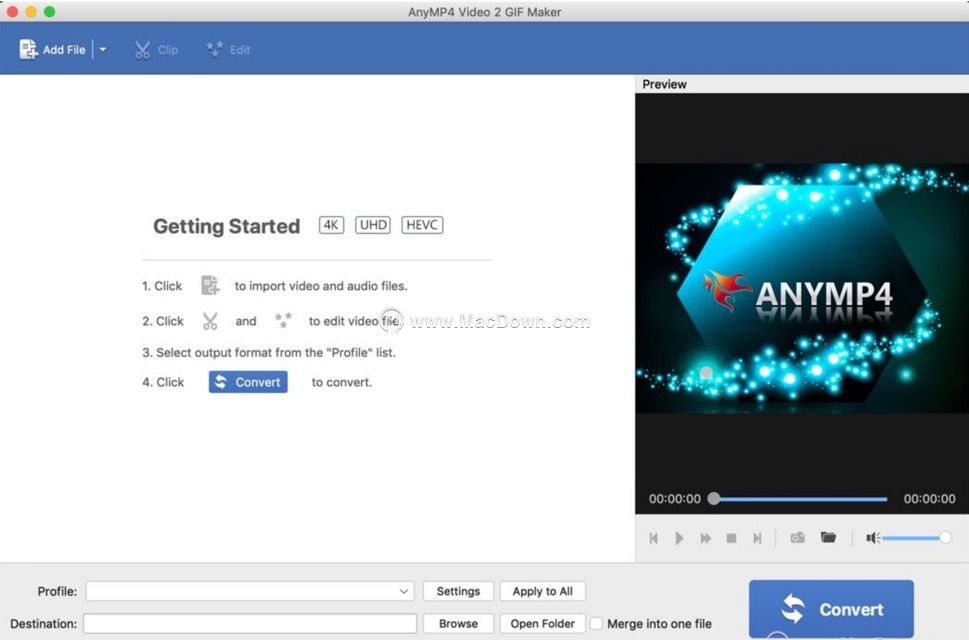The height and width of the screenshot is (640, 969).
Task: Skip to previous in preview player
Action: point(654,538)
